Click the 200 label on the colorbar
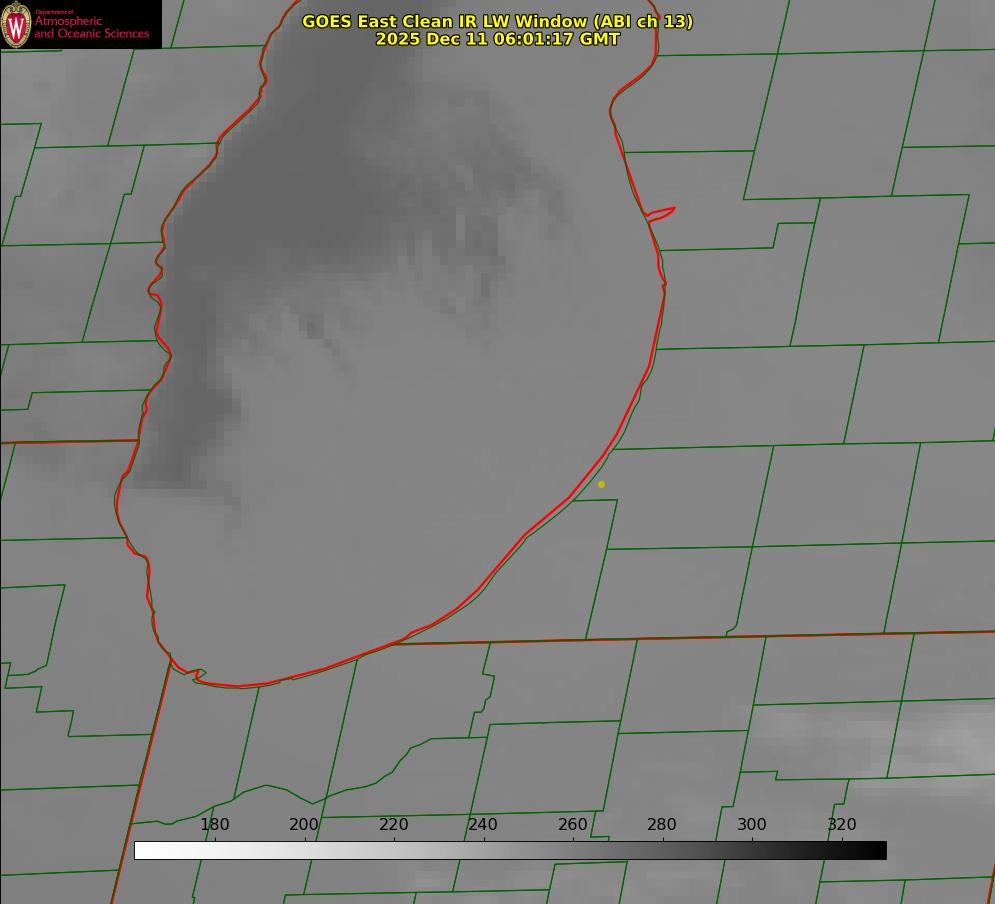 304,825
